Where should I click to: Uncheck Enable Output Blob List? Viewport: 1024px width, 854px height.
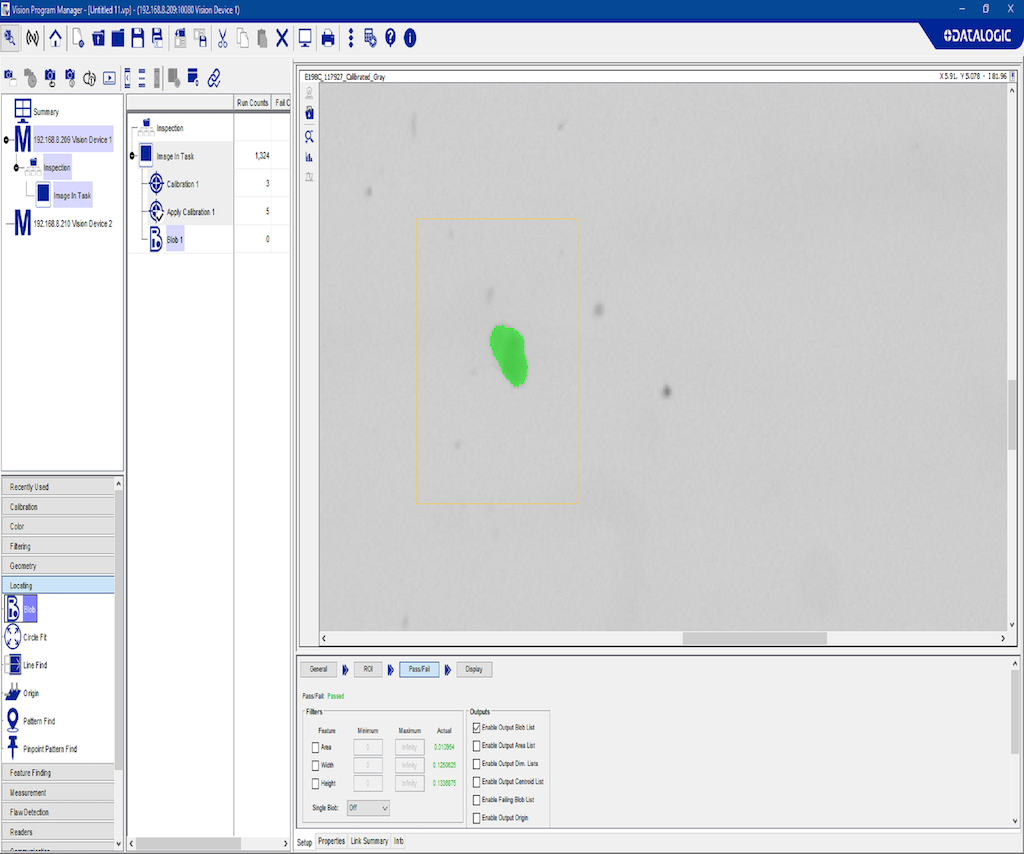tap(476, 727)
